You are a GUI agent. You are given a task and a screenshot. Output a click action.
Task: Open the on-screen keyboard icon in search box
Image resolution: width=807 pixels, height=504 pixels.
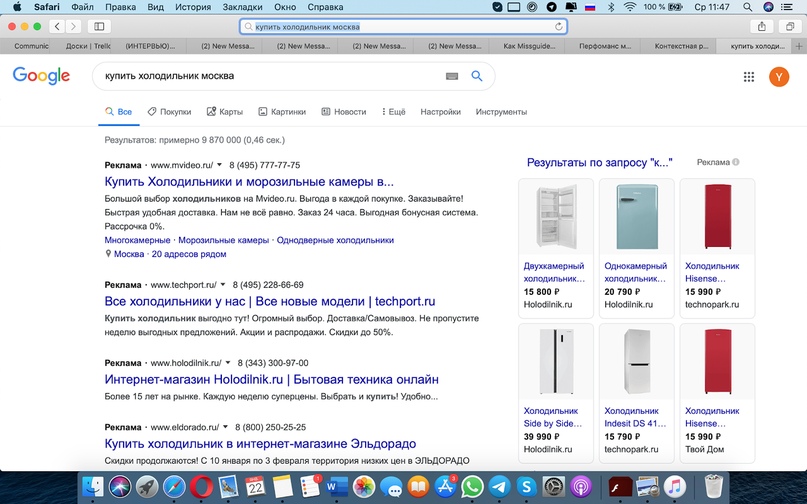452,76
